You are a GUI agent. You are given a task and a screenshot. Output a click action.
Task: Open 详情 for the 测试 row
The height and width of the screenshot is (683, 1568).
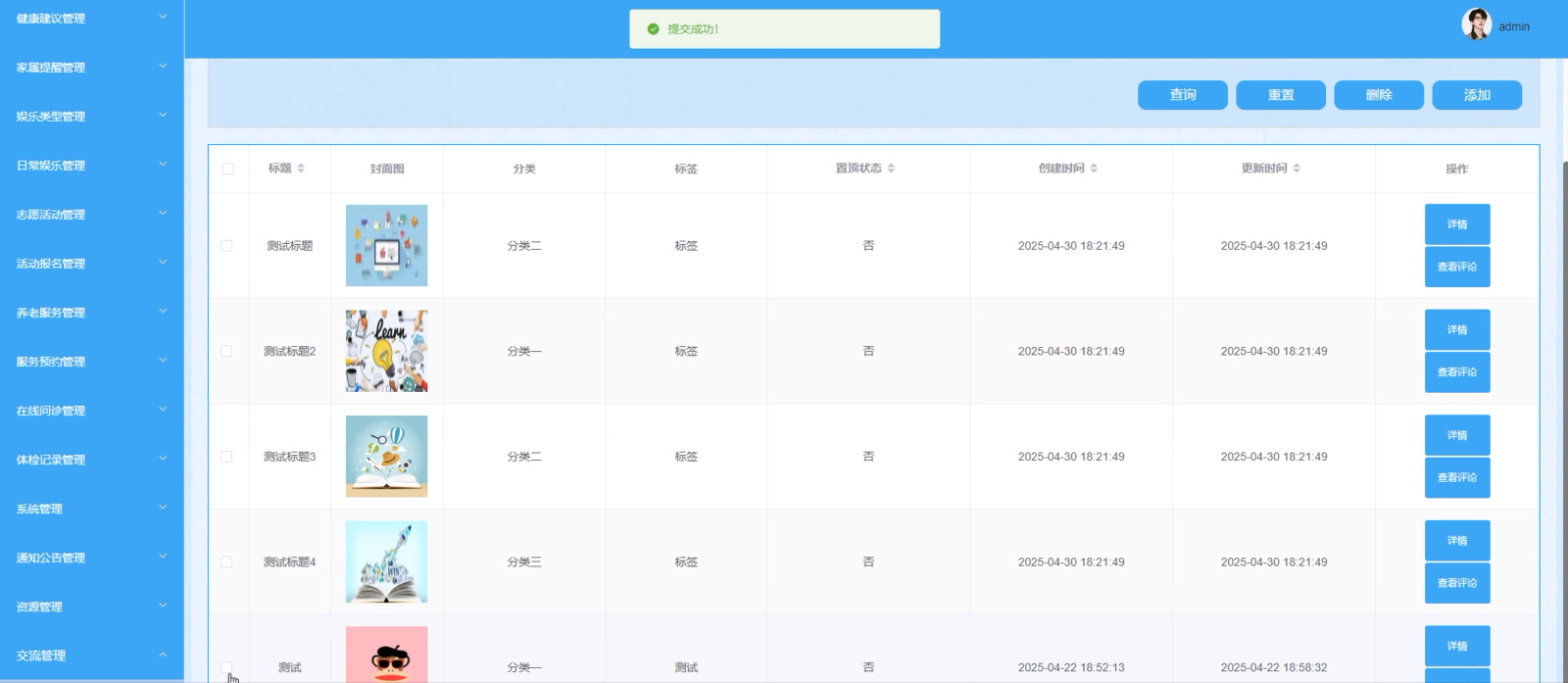click(x=1457, y=647)
